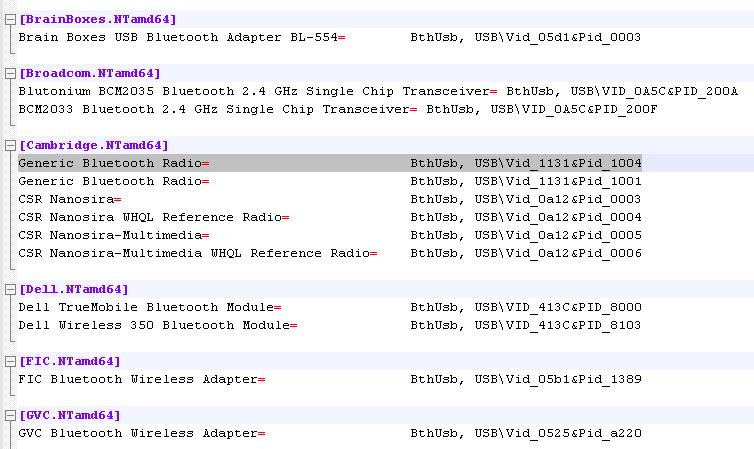754x449 pixels.
Task: Click GVC Bluetooth Wireless Adapter text
Action: 138,433
